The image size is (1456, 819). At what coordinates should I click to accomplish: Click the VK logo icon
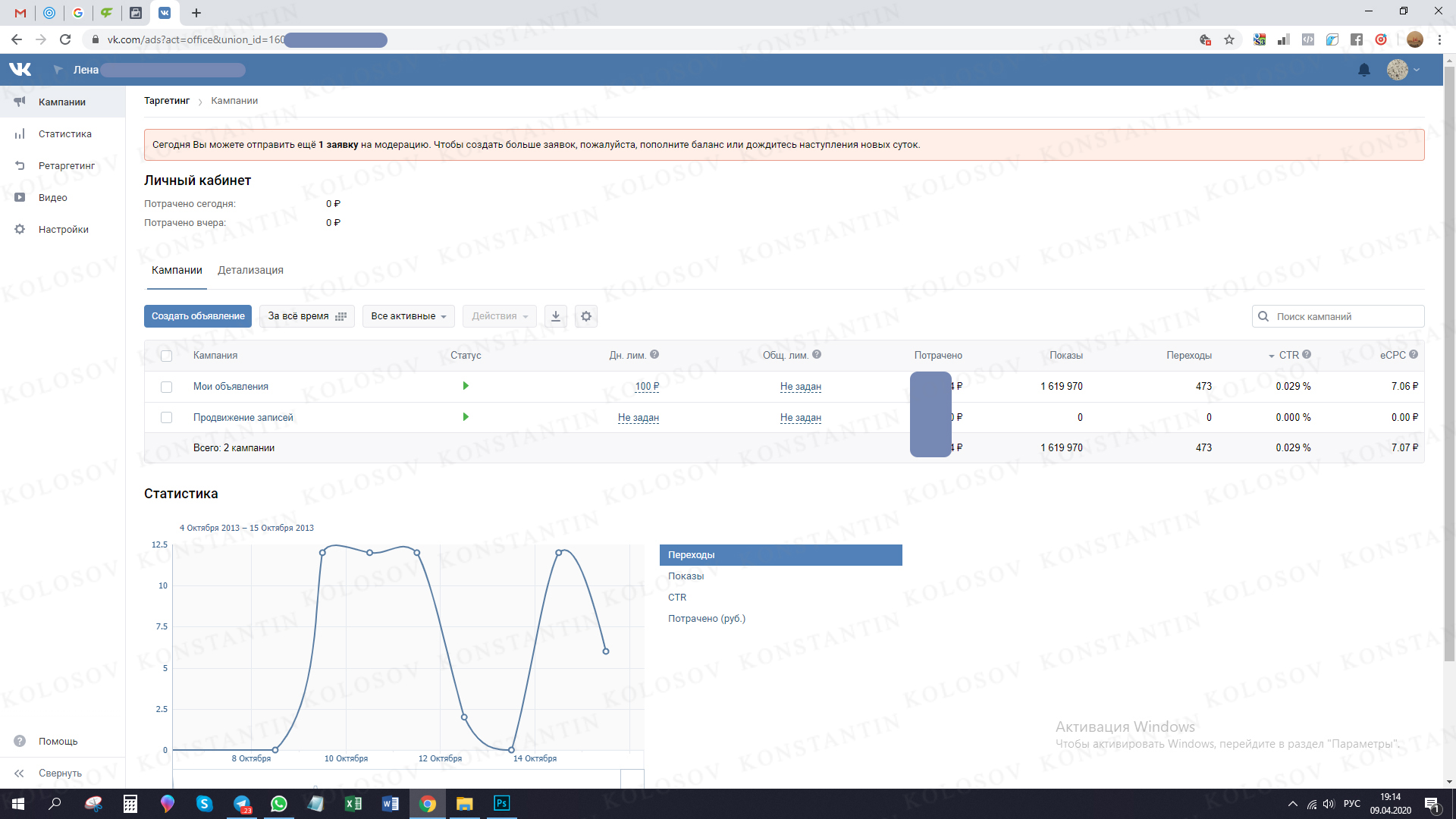[20, 69]
